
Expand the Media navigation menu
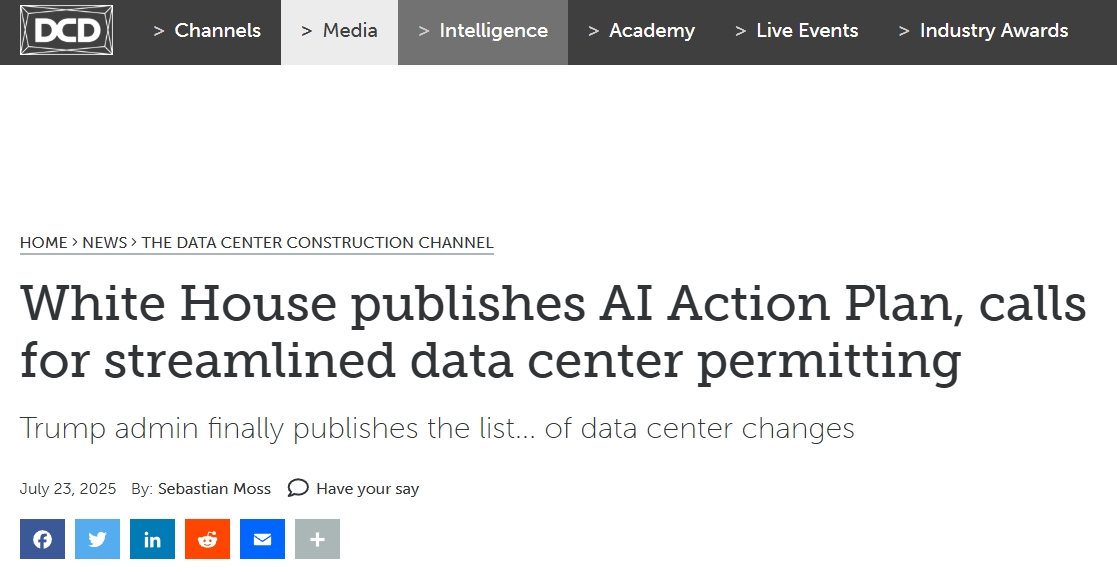point(340,31)
